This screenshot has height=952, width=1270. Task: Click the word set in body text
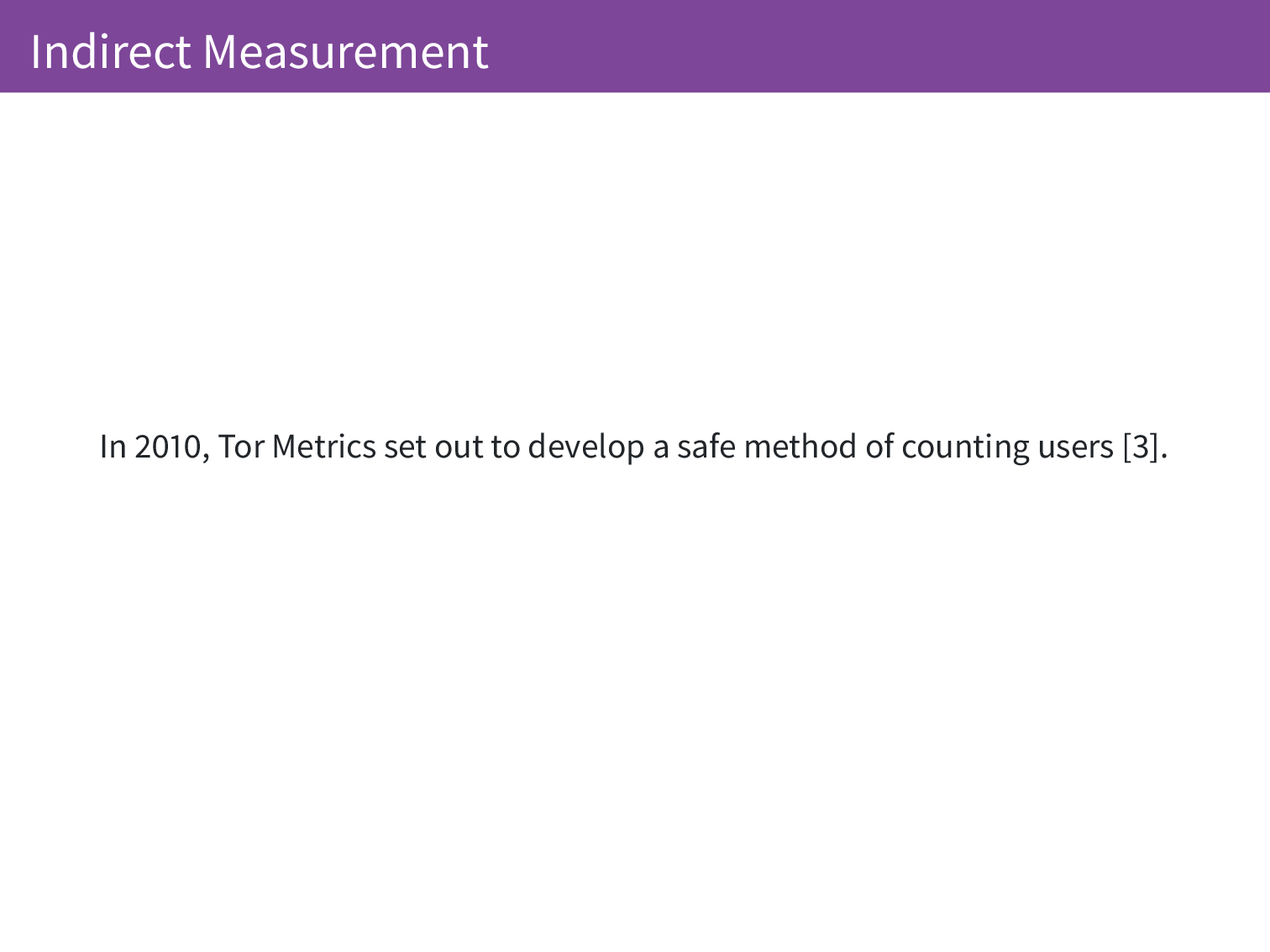tap(405, 447)
